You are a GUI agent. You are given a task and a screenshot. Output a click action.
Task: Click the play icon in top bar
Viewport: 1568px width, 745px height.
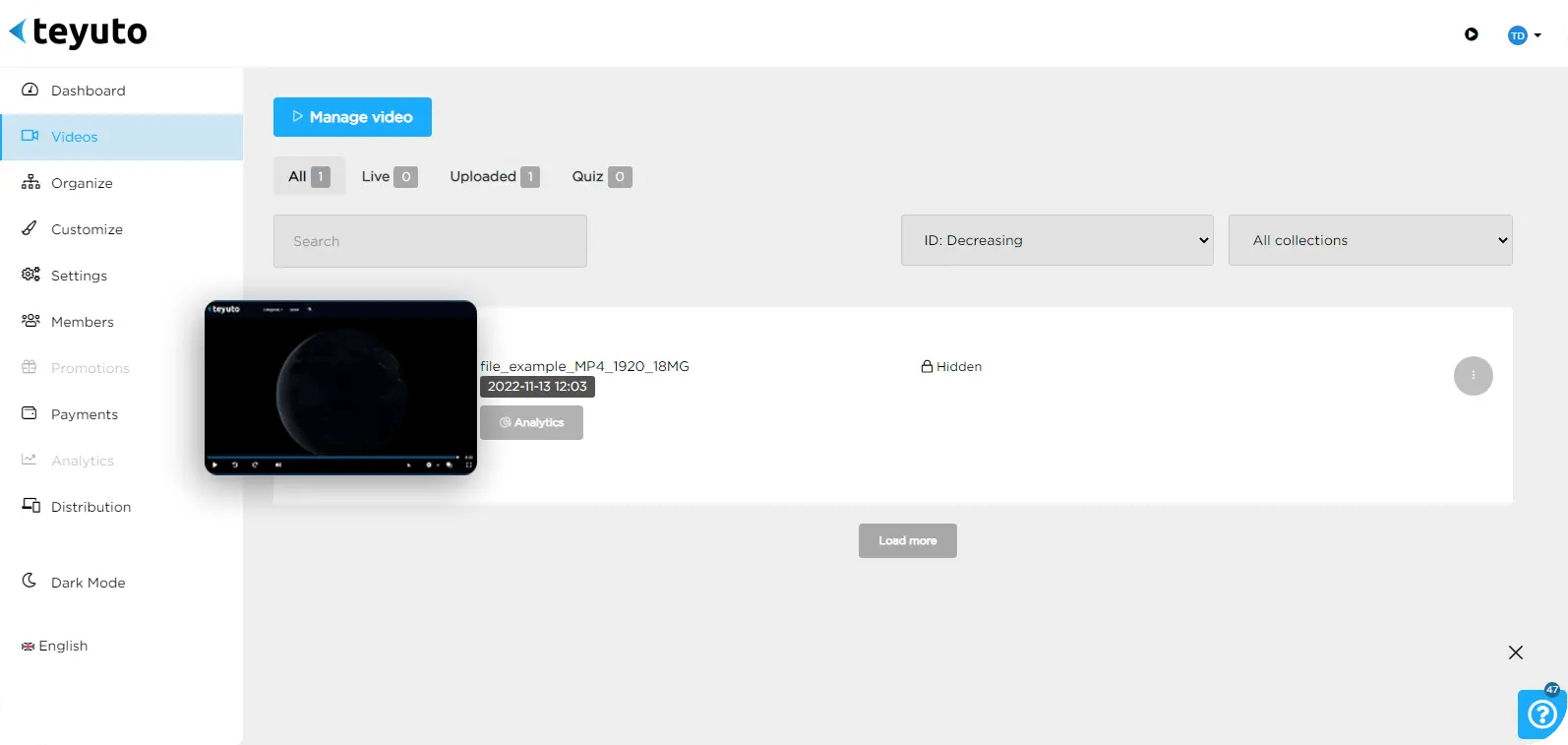click(x=1472, y=34)
